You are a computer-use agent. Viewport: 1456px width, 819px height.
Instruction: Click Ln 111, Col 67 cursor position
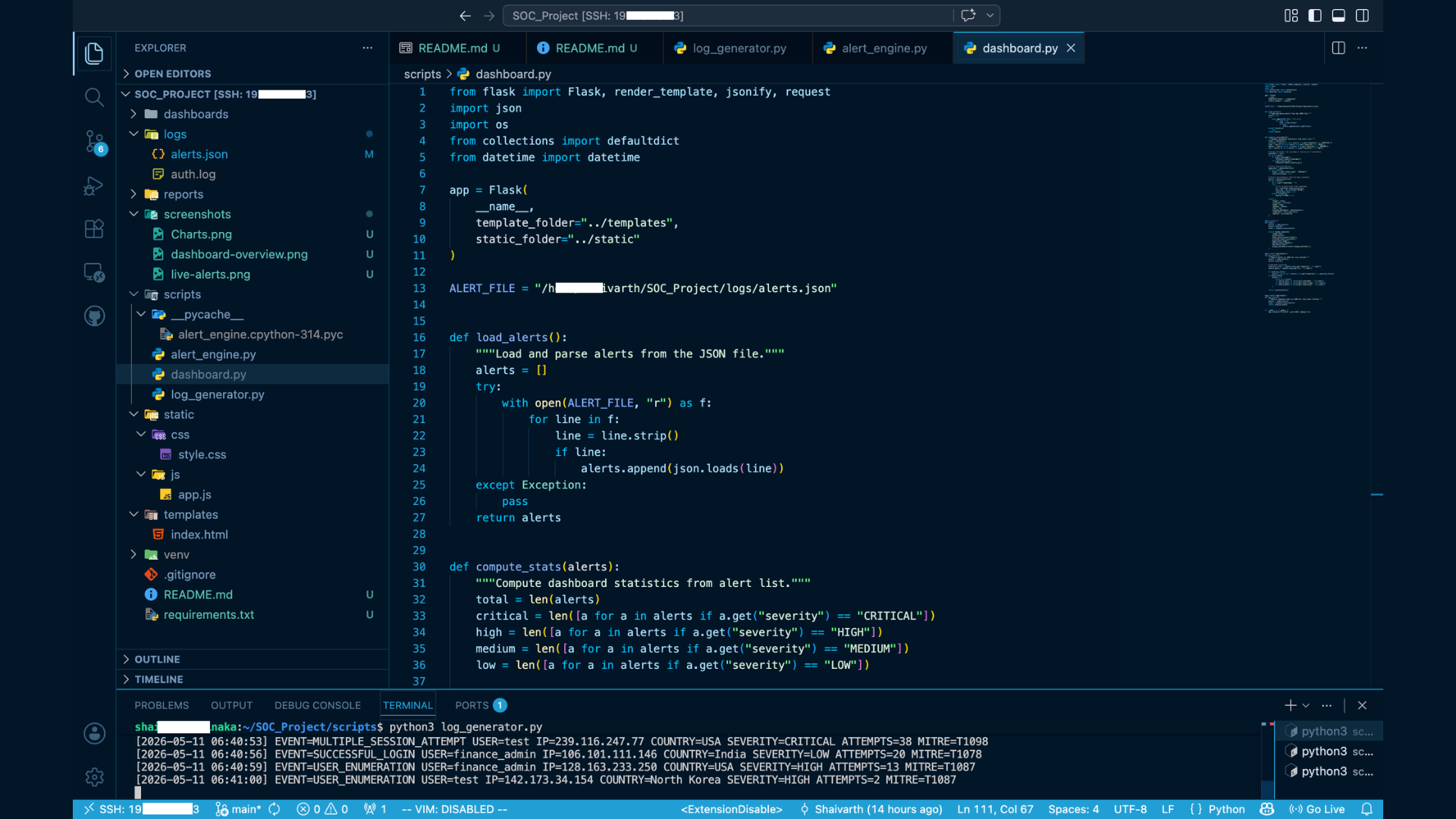pyautogui.click(x=995, y=809)
